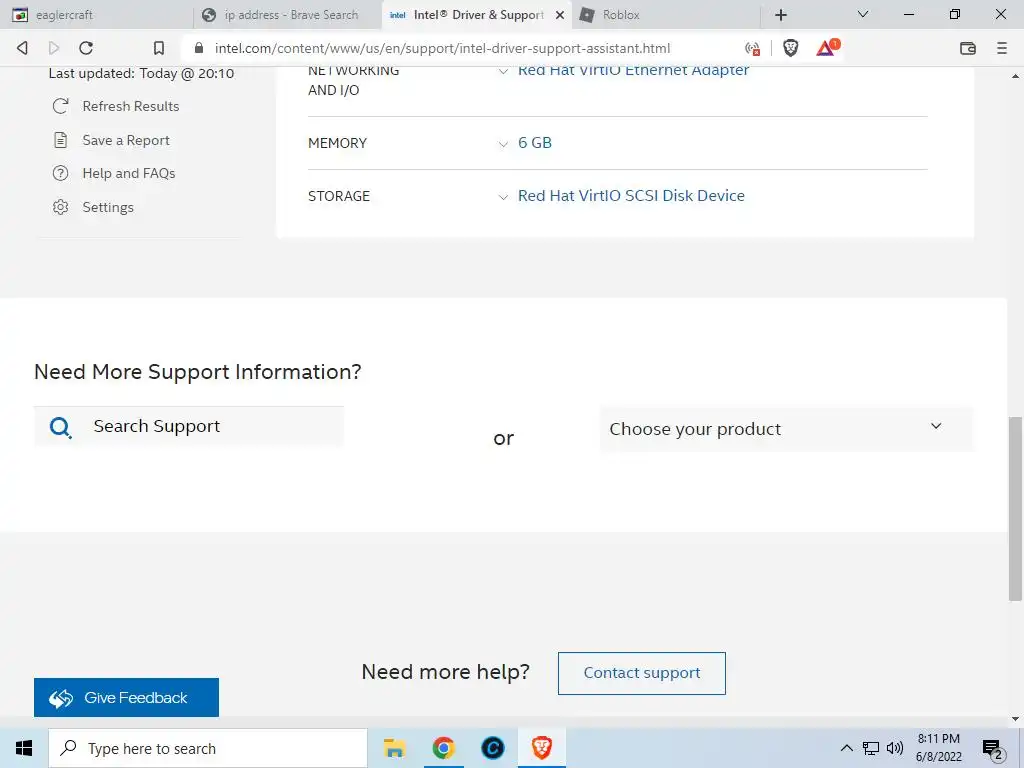The height and width of the screenshot is (768, 1024).
Task: Open Help and FAQs link
Action: click(129, 173)
